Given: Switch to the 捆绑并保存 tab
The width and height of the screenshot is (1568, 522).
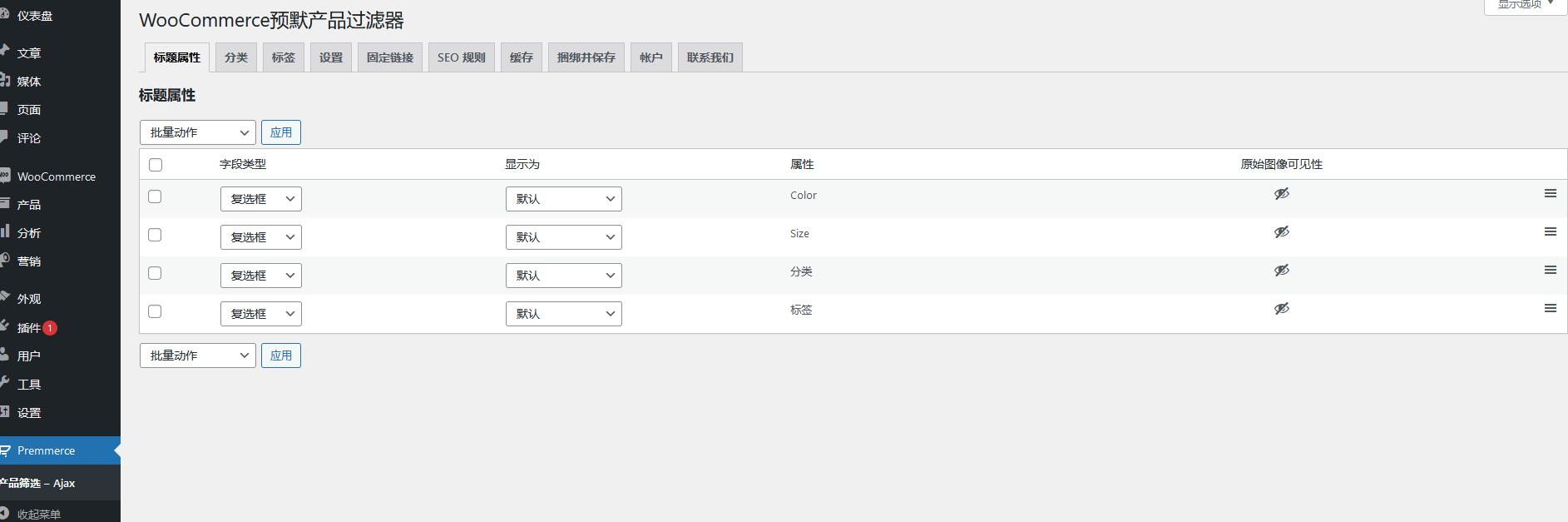Looking at the screenshot, I should pos(586,57).
